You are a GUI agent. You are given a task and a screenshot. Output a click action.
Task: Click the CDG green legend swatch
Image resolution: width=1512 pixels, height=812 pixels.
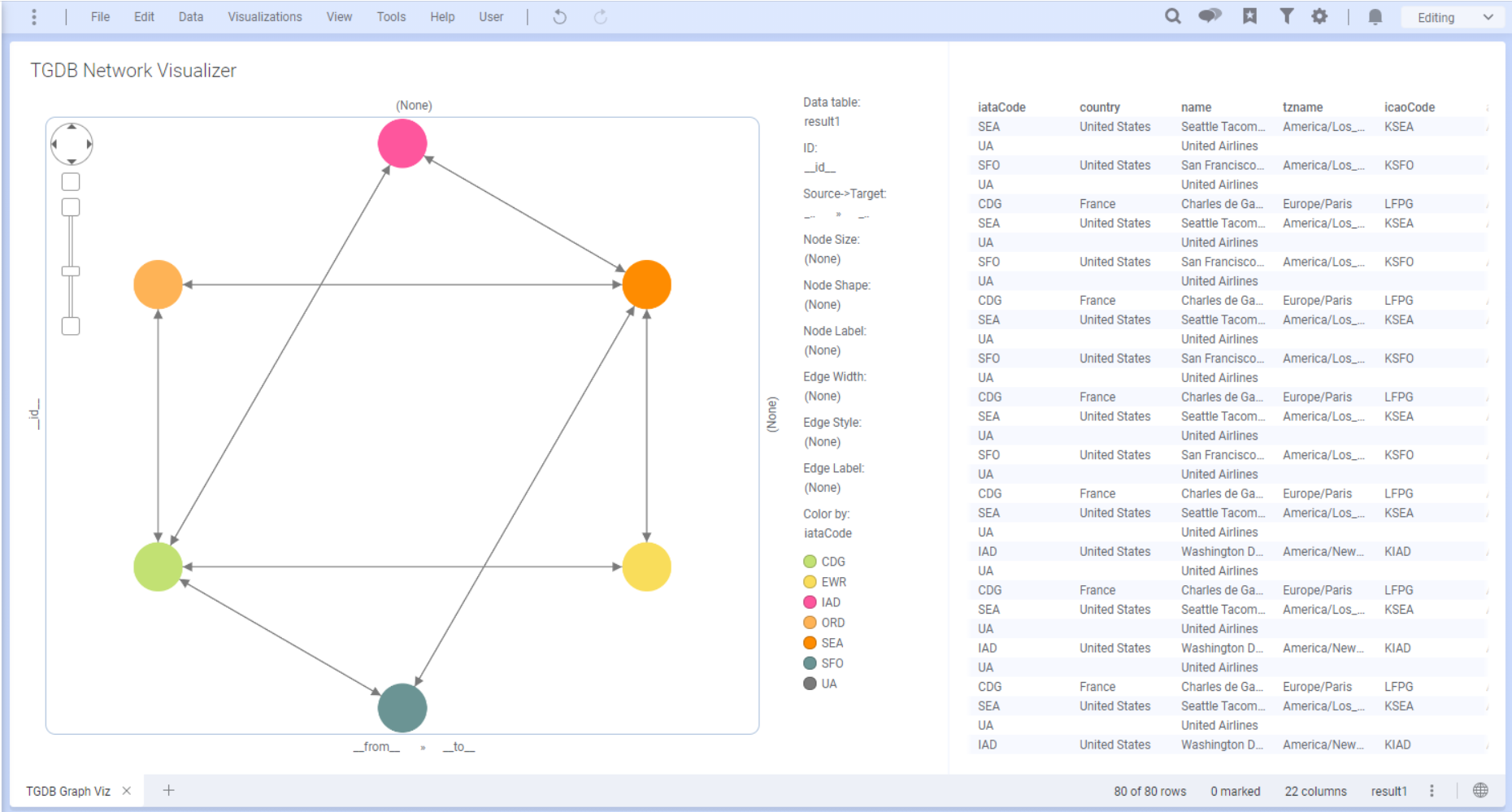(x=810, y=562)
